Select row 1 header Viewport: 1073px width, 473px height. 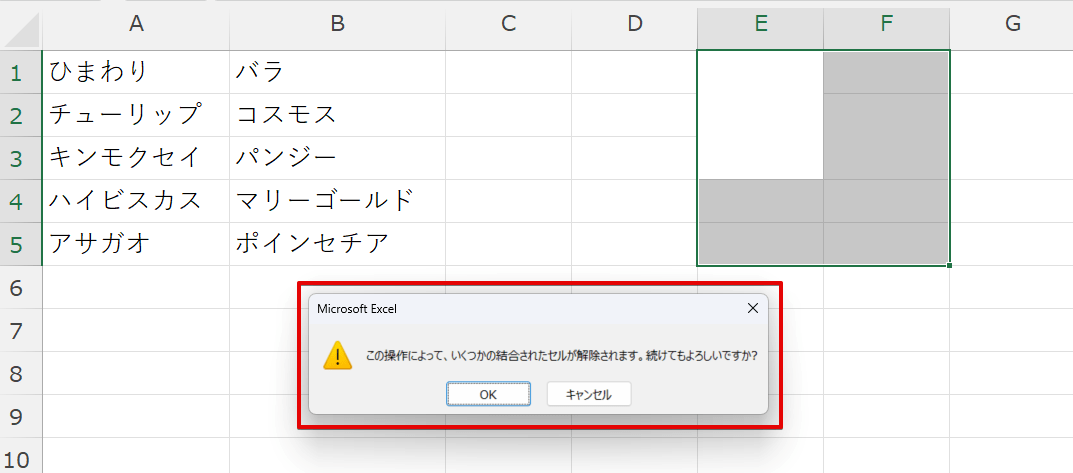(x=18, y=72)
